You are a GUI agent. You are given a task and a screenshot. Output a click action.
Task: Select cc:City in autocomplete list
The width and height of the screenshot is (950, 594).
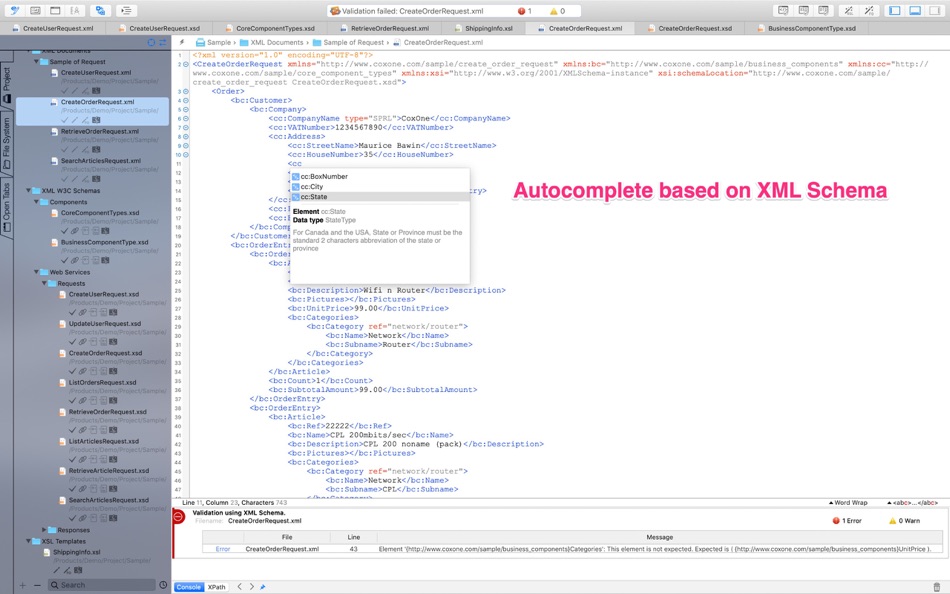[380, 187]
